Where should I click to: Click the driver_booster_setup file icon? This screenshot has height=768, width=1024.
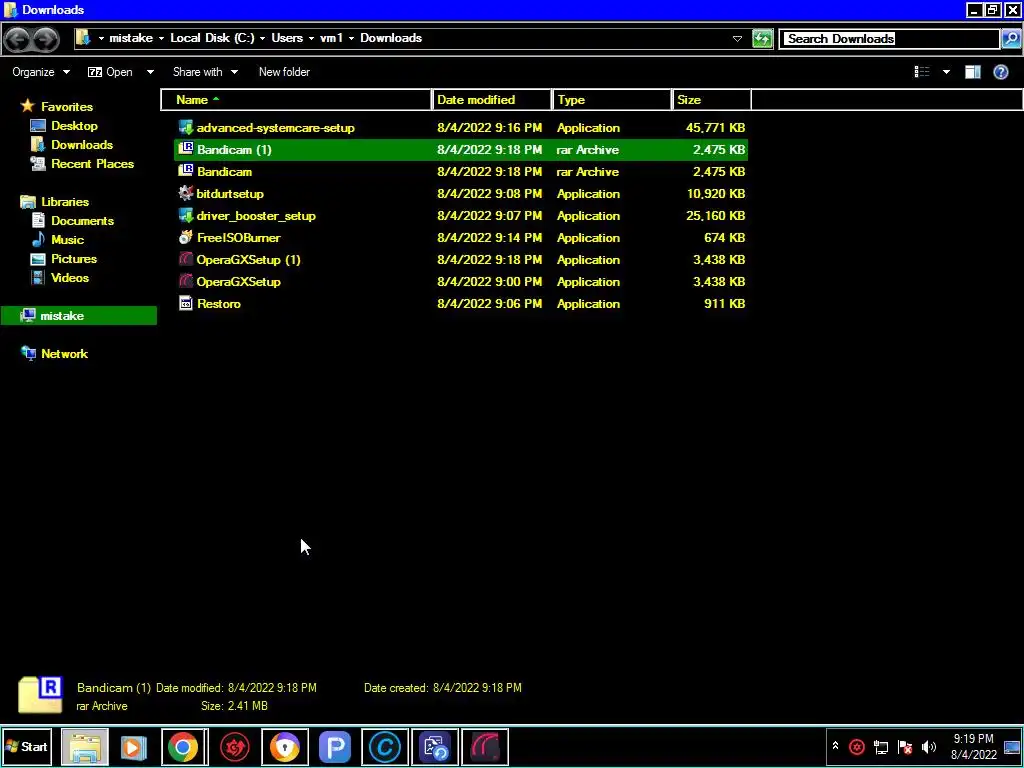pos(186,215)
